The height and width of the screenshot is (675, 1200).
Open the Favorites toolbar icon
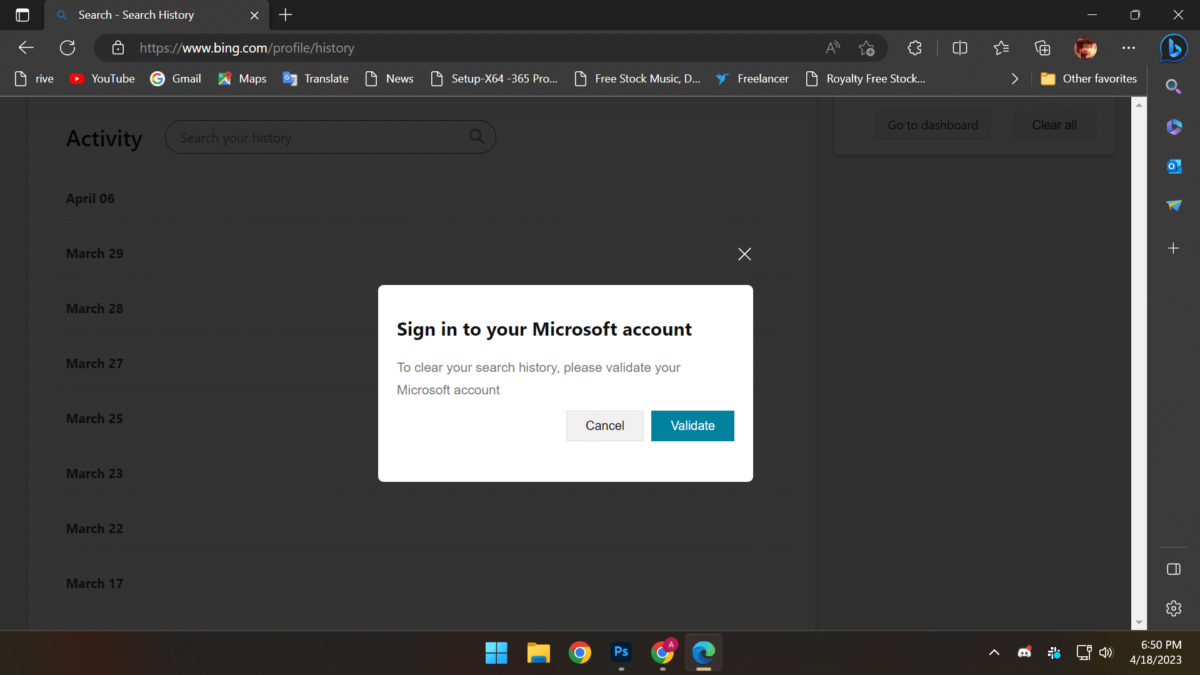point(1001,47)
